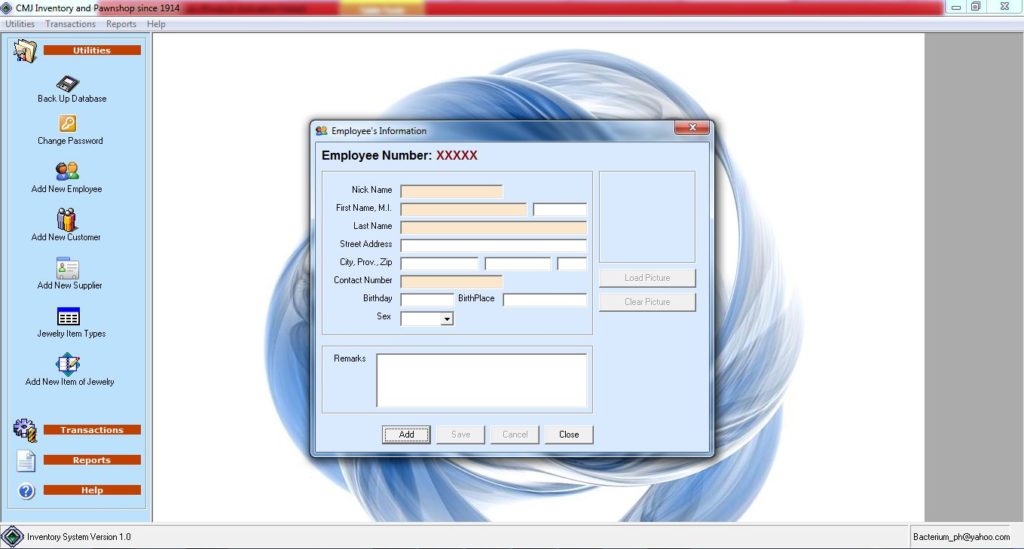Close the Employee's Information dialog with X
This screenshot has width=1024, height=549.
pyautogui.click(x=692, y=127)
